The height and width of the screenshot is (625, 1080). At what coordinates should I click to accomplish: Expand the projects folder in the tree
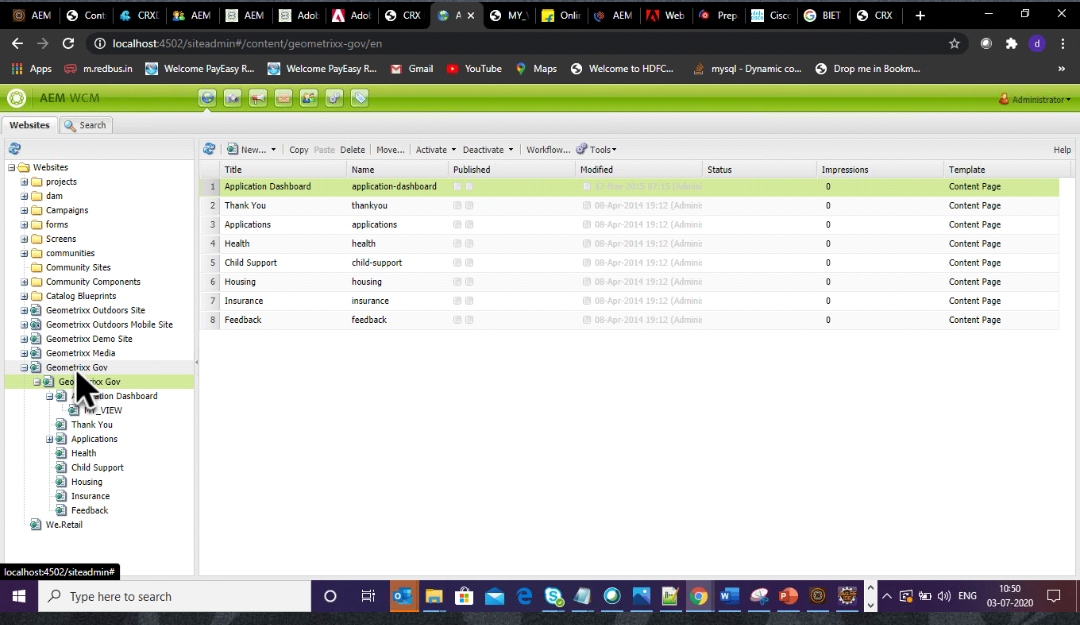pyautogui.click(x=24, y=182)
